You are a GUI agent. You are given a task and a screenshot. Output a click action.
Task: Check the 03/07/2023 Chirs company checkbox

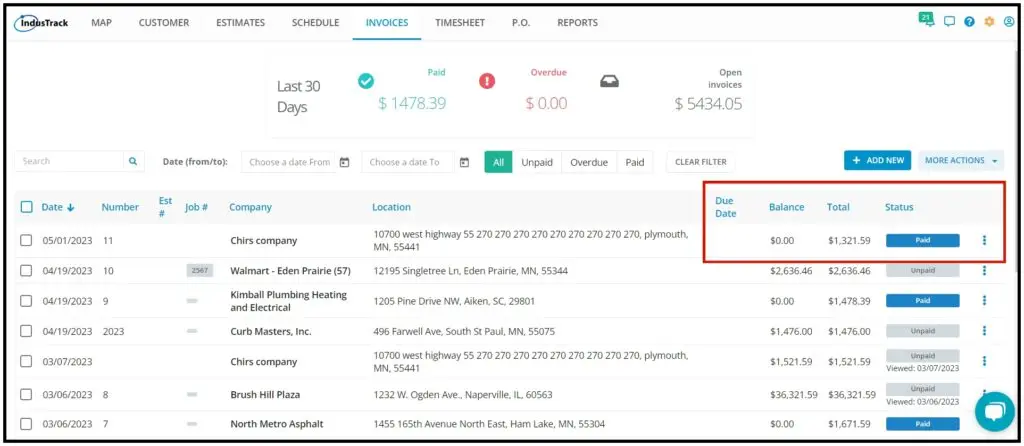(26, 361)
